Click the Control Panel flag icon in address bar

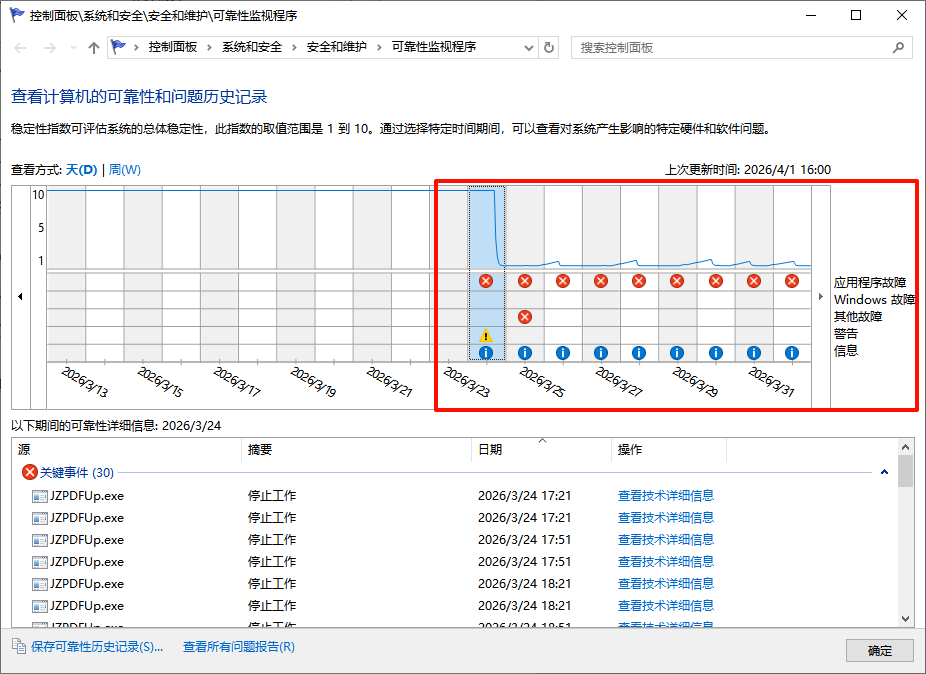118,46
